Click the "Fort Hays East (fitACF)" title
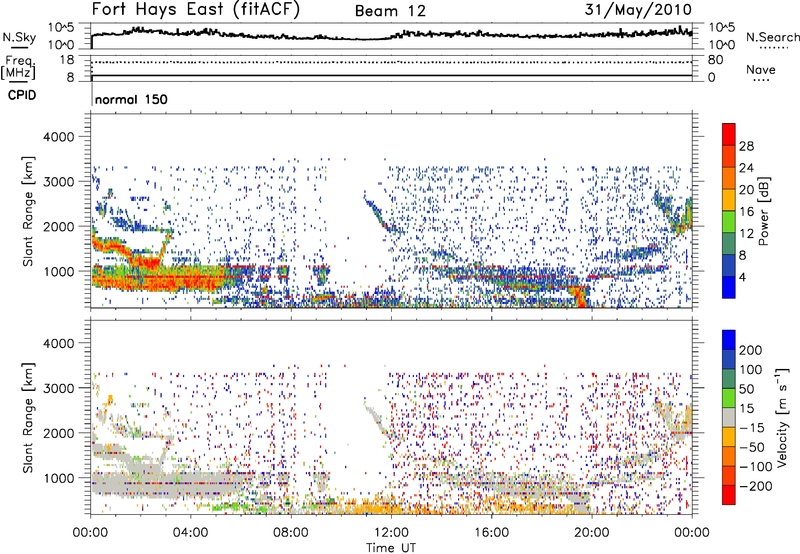This screenshot has width=800, height=554. click(195, 10)
